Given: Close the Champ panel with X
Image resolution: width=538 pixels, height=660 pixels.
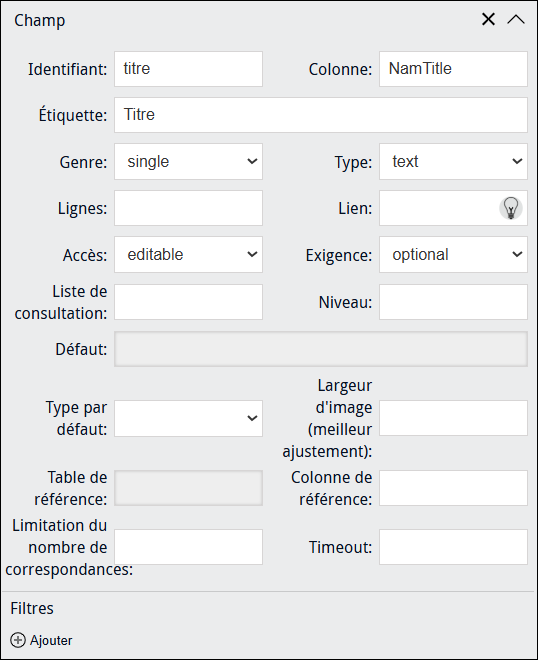Looking at the screenshot, I should click(488, 19).
